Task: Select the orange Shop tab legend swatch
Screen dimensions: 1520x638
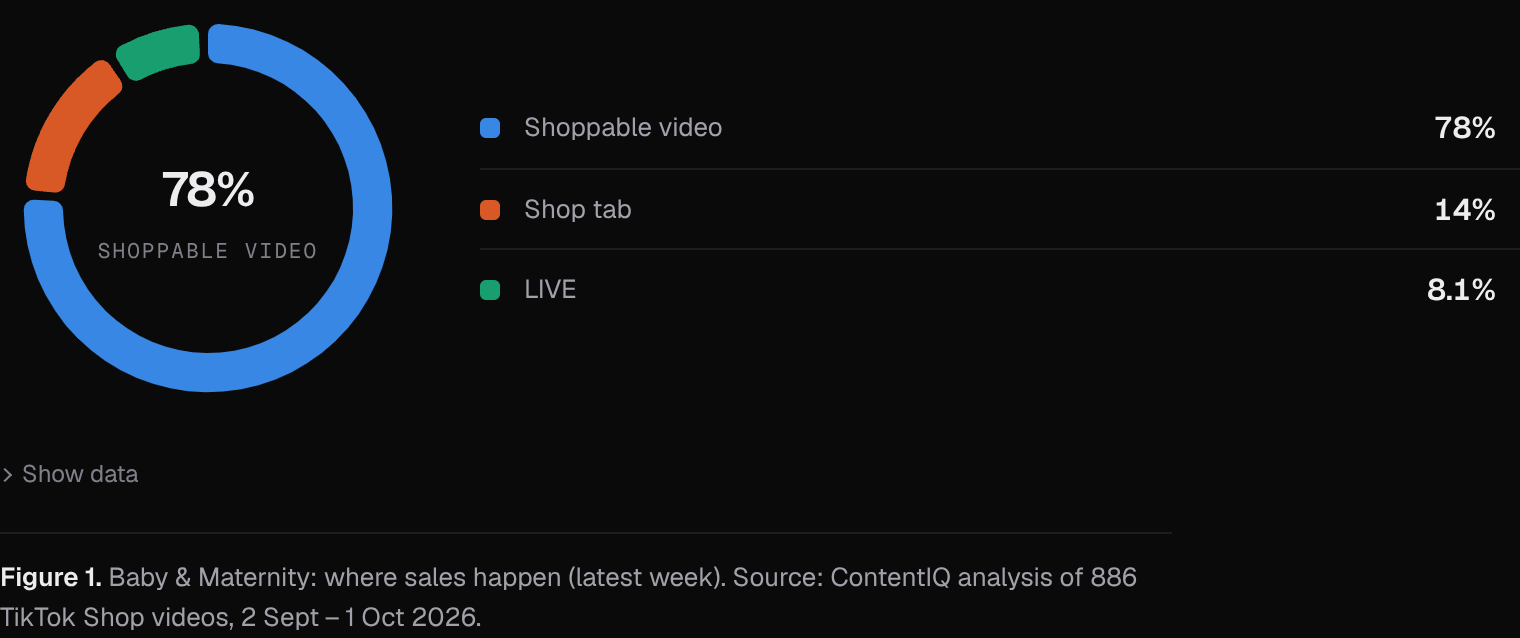Action: (x=490, y=210)
